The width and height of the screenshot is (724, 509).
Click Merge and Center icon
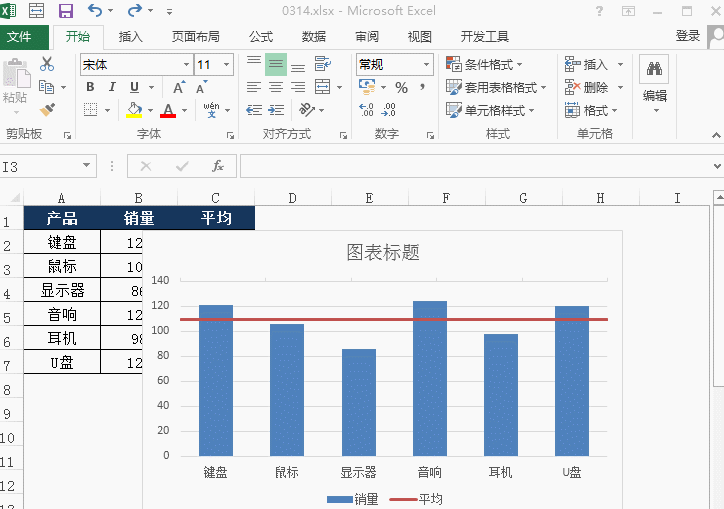click(x=322, y=87)
